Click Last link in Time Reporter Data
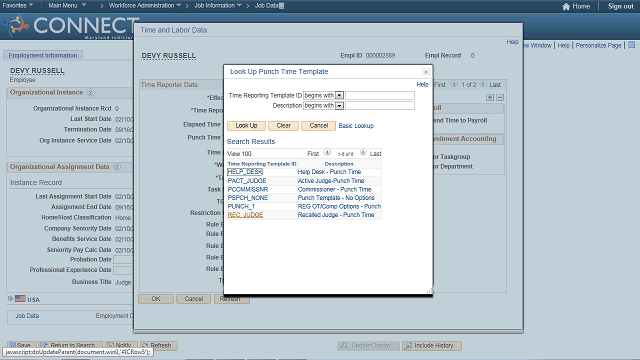 click(x=495, y=84)
